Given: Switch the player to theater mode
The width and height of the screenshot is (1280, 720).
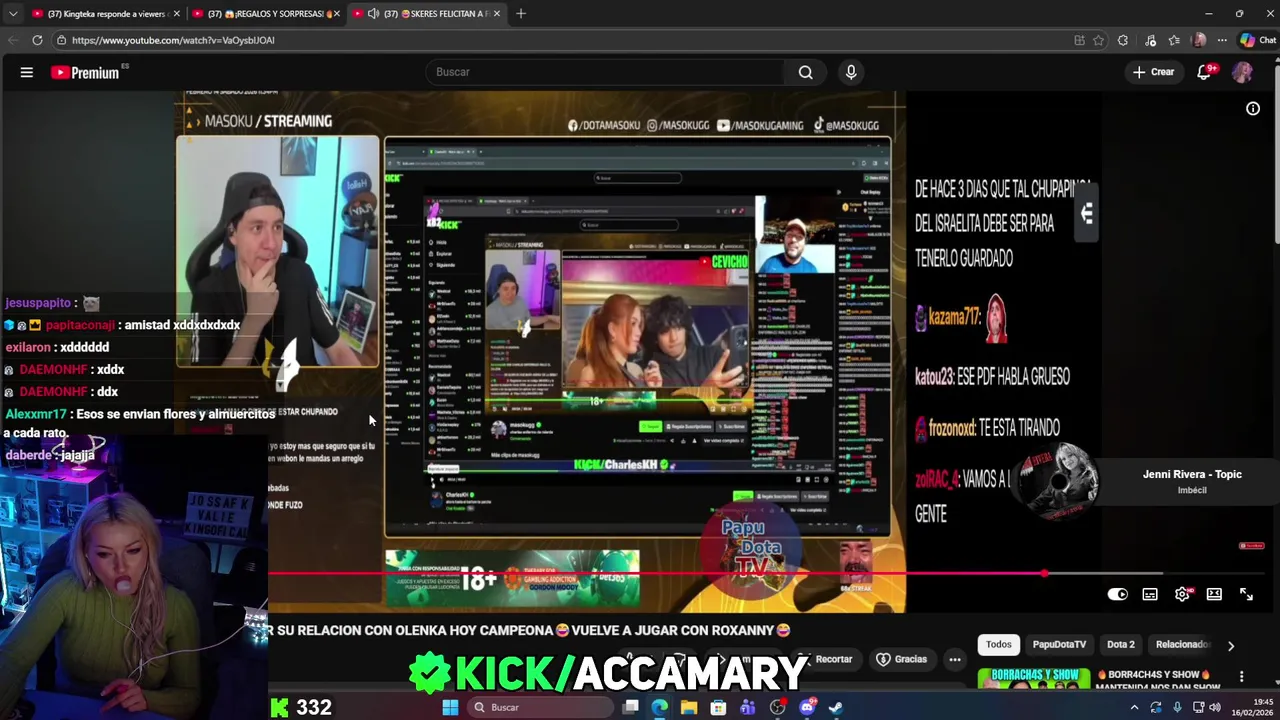Looking at the screenshot, I should coord(1214,594).
